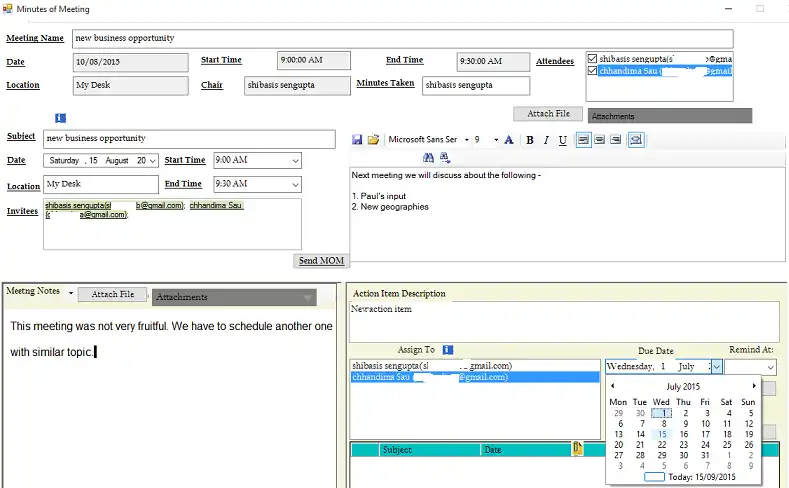Click the blue info icon above Subject

[59, 119]
